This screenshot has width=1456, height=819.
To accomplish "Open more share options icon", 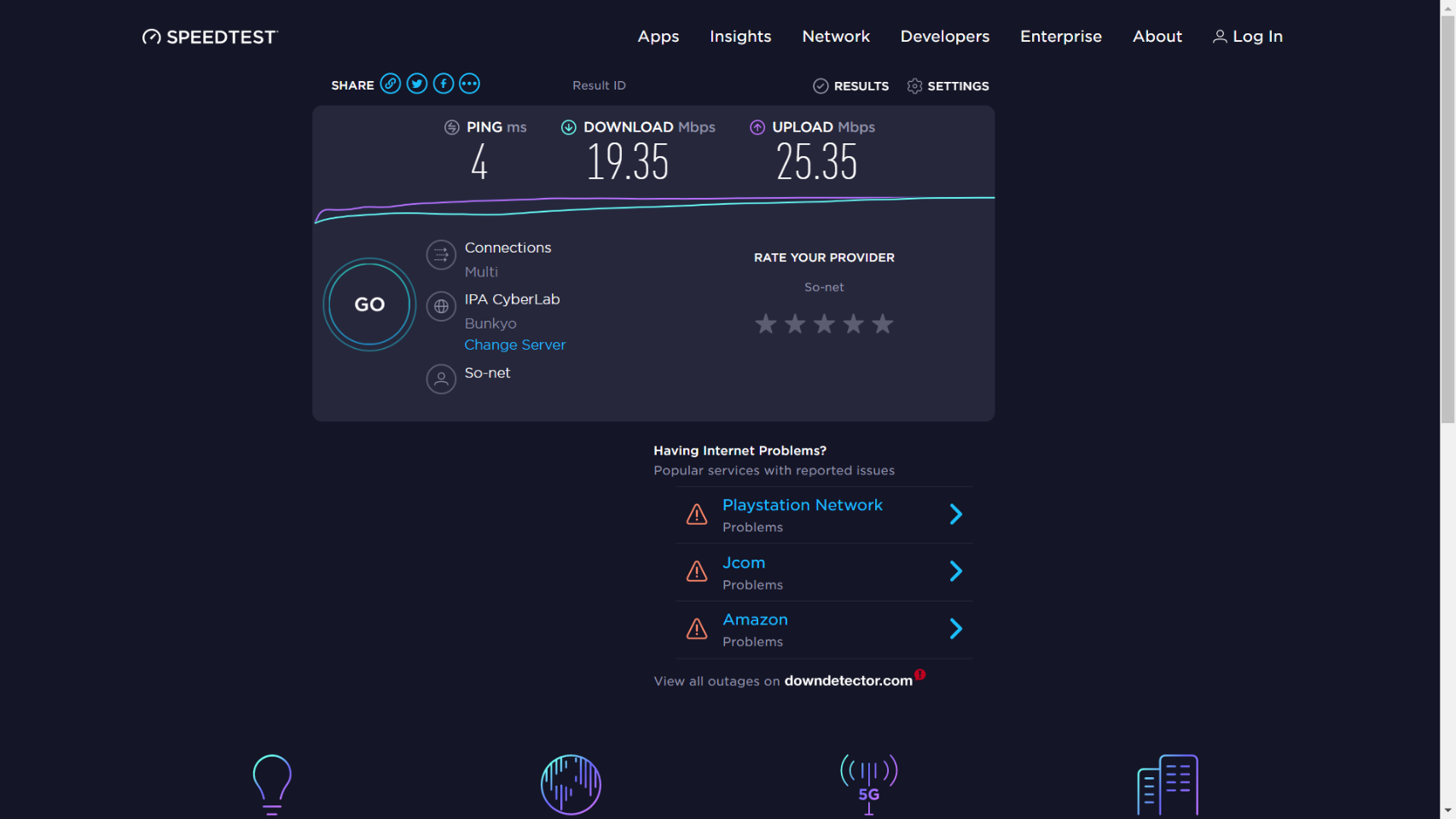I will click(470, 84).
